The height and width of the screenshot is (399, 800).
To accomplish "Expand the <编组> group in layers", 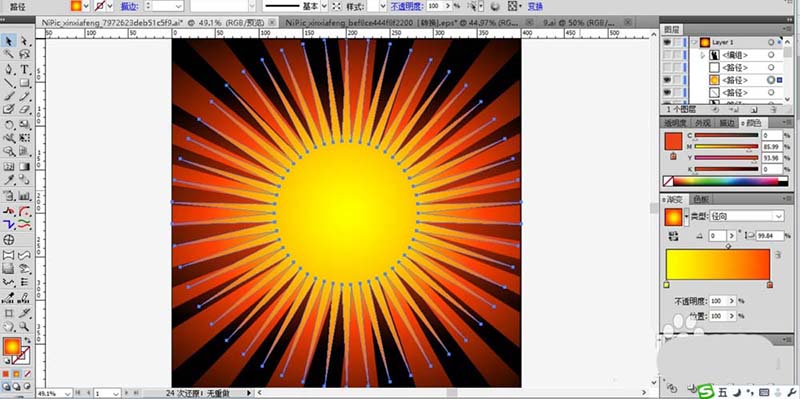I will [x=703, y=55].
